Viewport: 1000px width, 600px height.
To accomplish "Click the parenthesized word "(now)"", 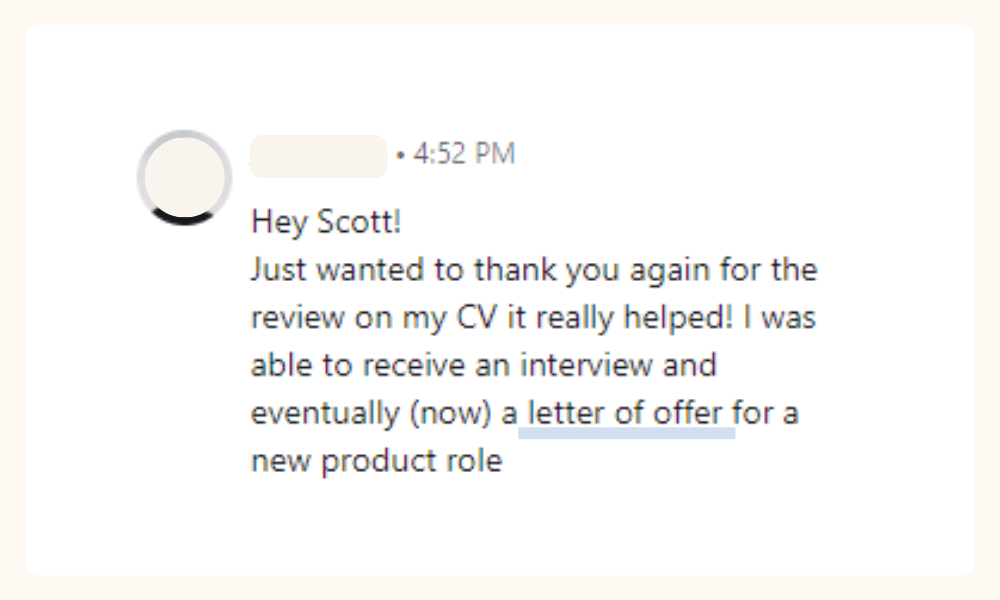I will [451, 413].
